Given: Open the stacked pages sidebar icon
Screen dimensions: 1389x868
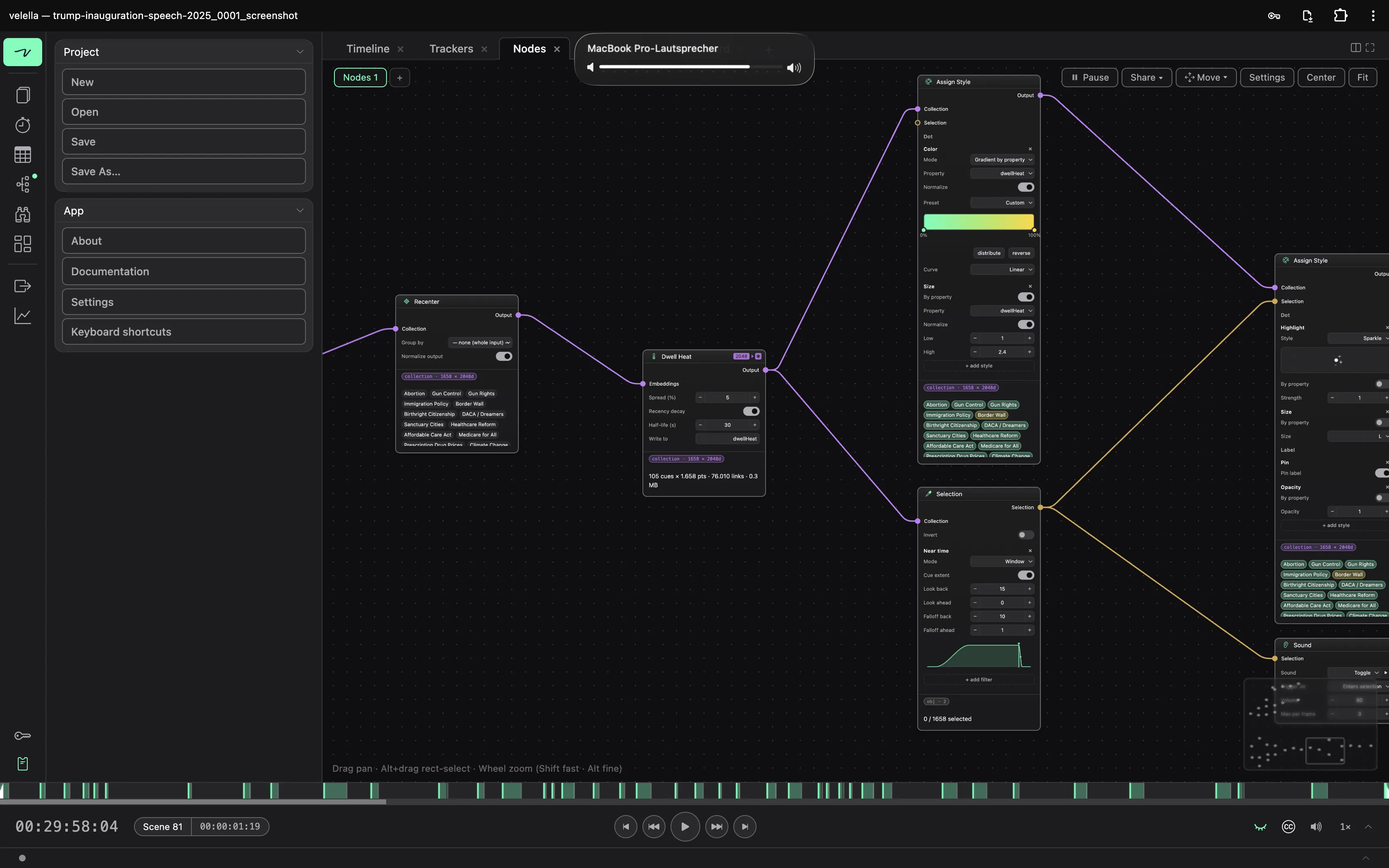Looking at the screenshot, I should 22,95.
